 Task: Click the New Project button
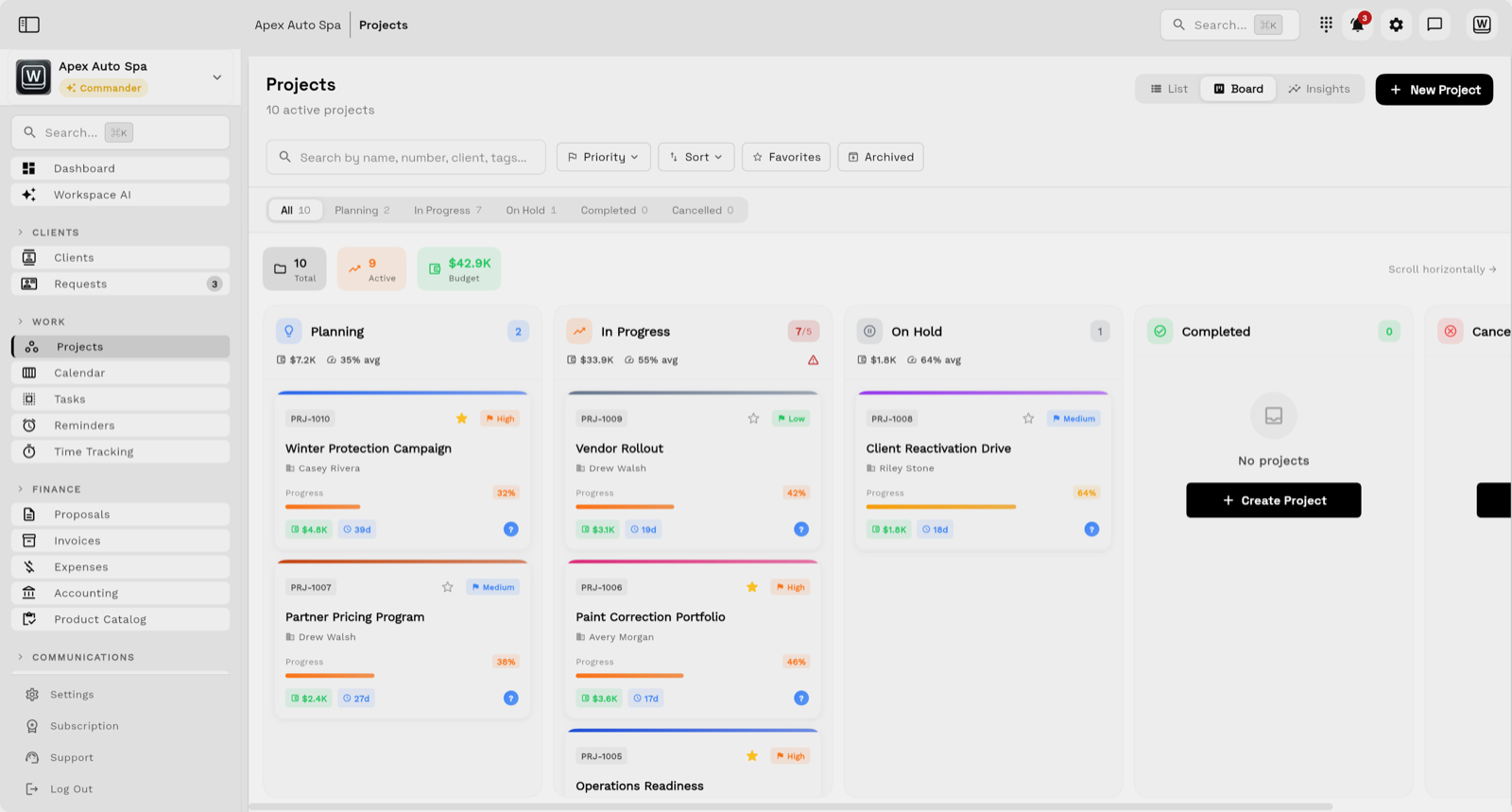pos(1434,90)
